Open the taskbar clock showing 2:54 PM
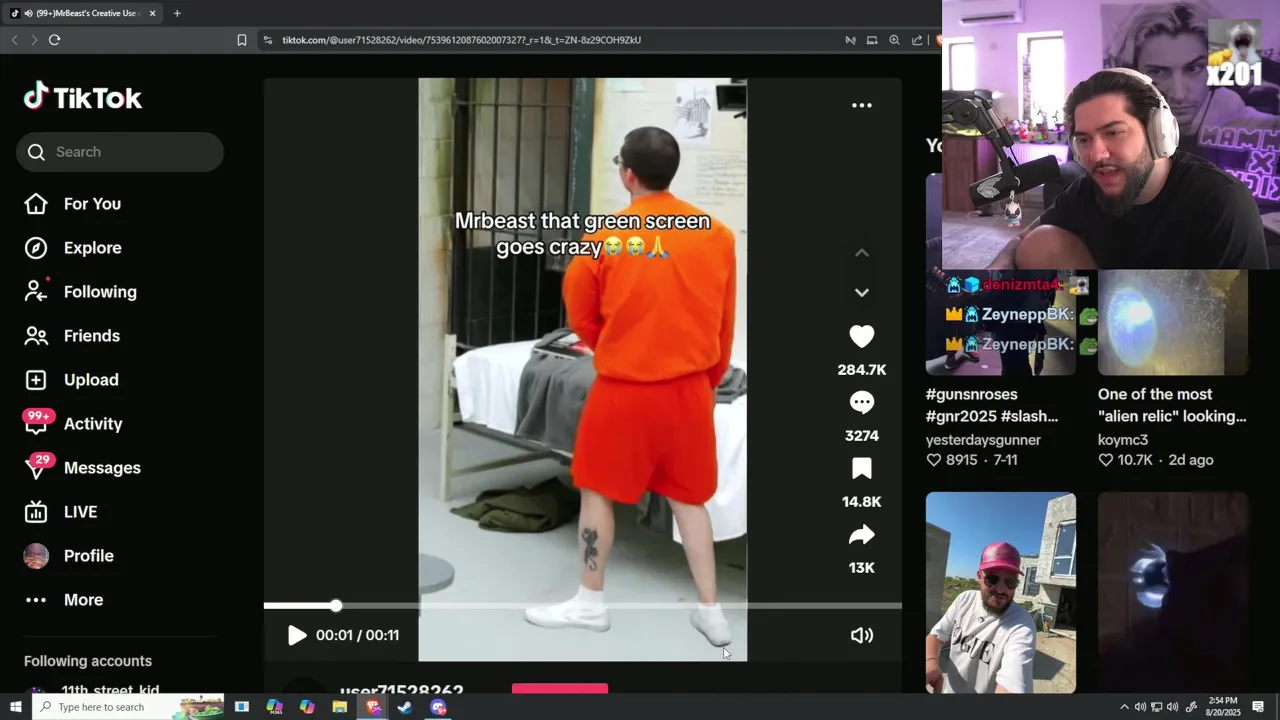 1222,707
